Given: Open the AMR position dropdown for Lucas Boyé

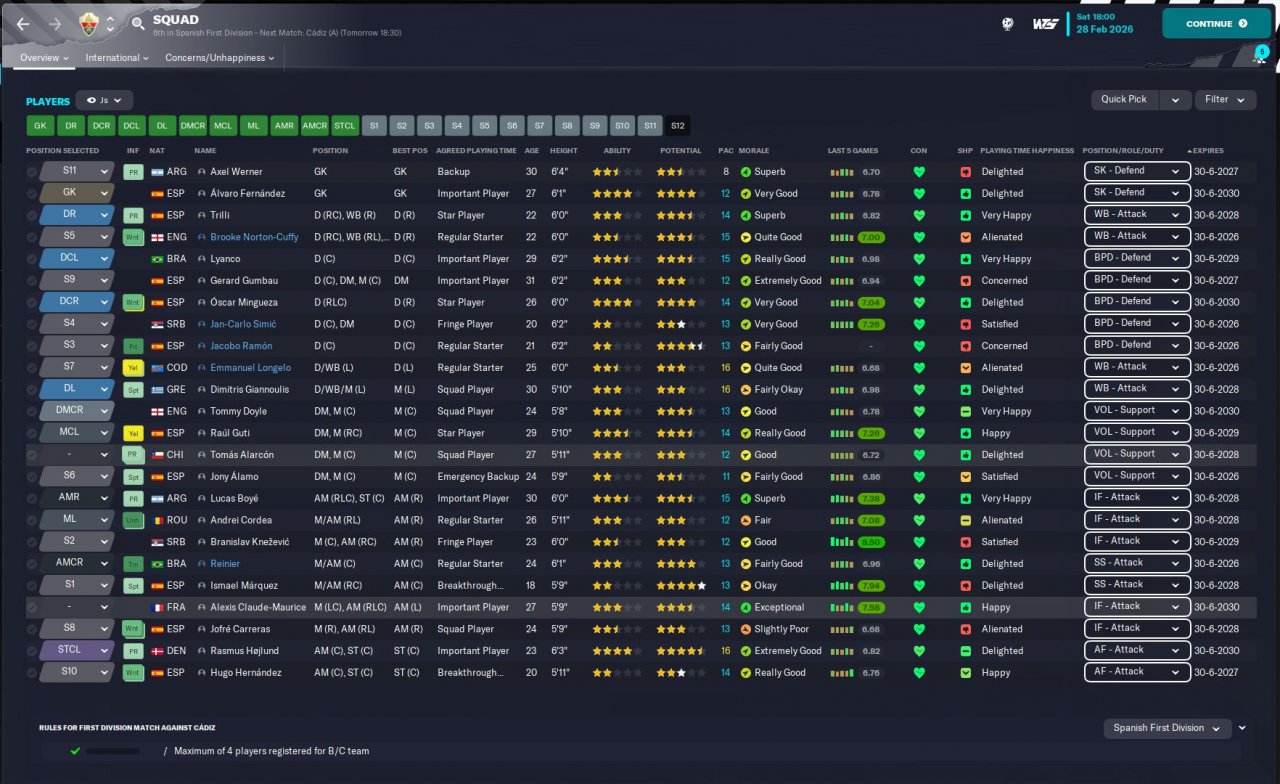Looking at the screenshot, I should click(x=76, y=498).
